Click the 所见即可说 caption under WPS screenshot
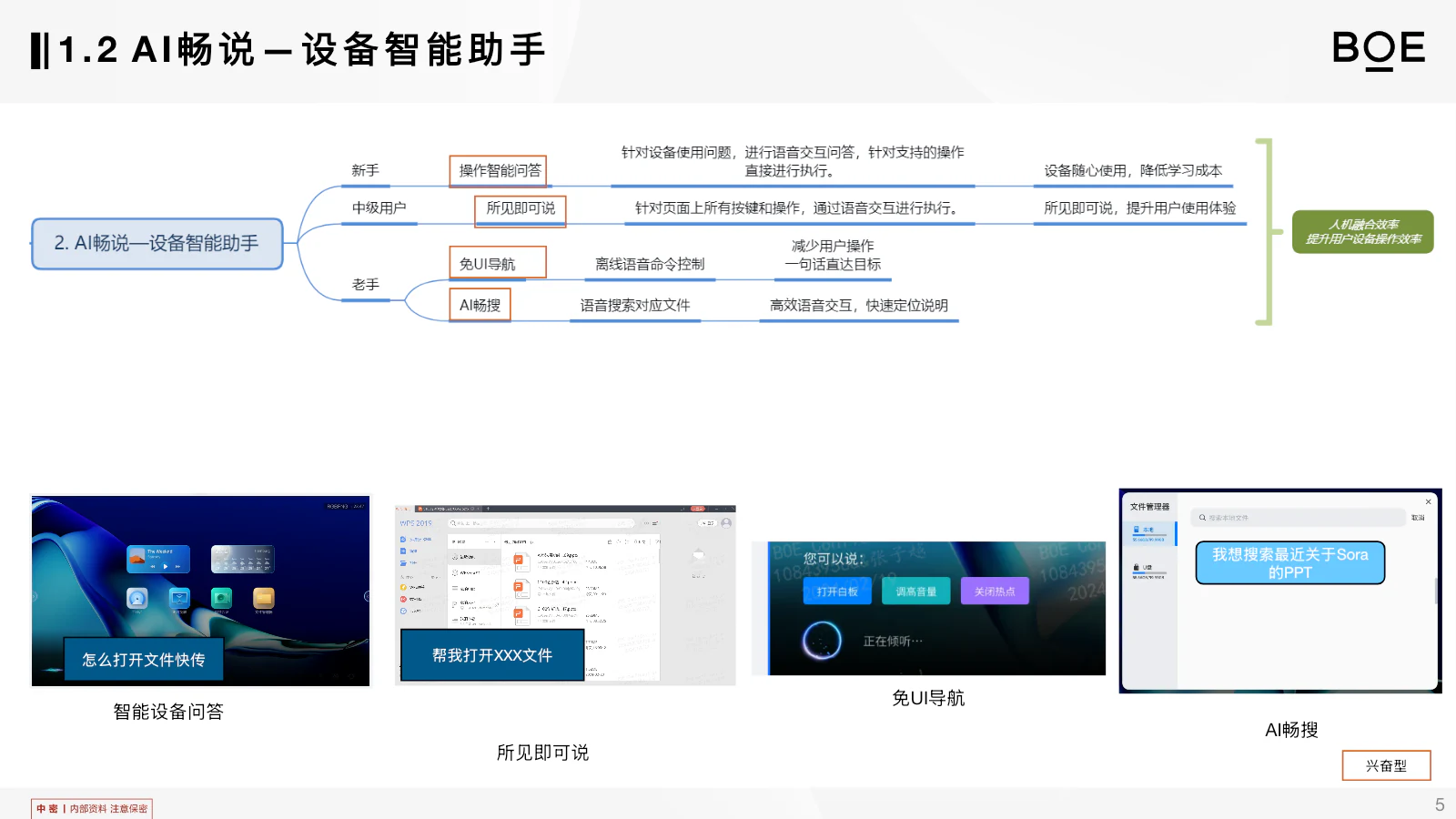 [542, 753]
